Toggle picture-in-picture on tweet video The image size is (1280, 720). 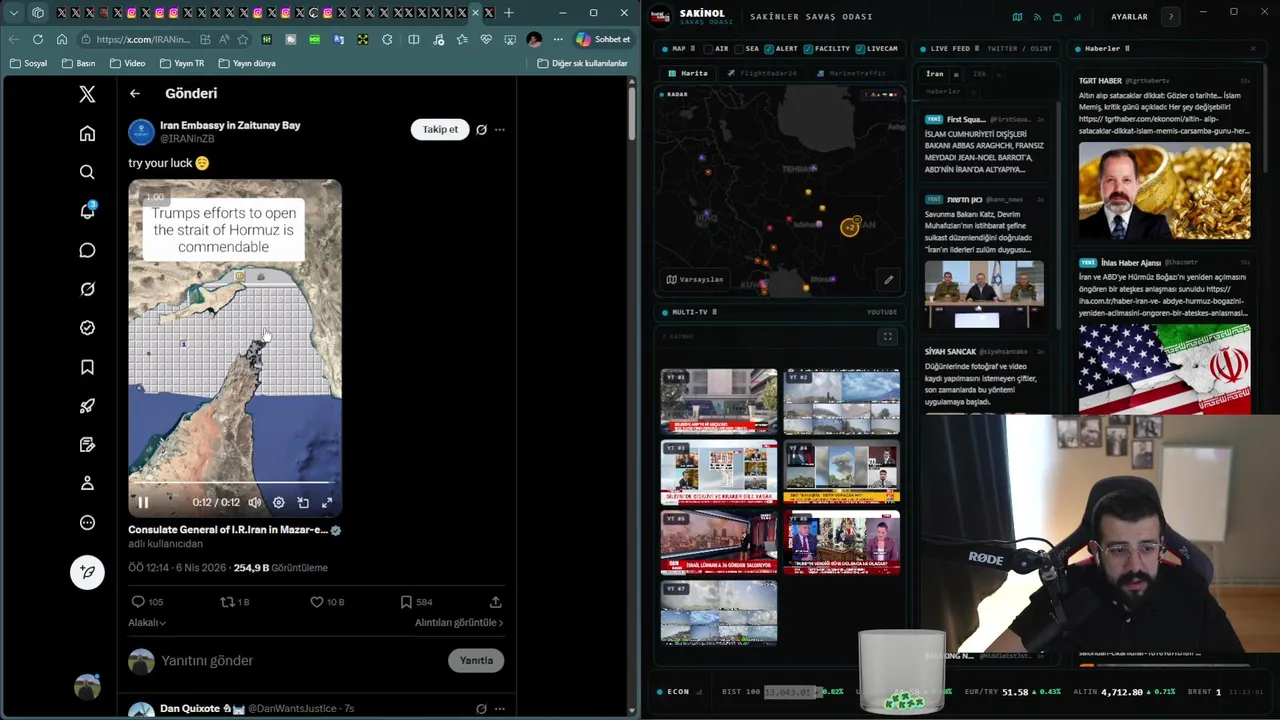[303, 502]
